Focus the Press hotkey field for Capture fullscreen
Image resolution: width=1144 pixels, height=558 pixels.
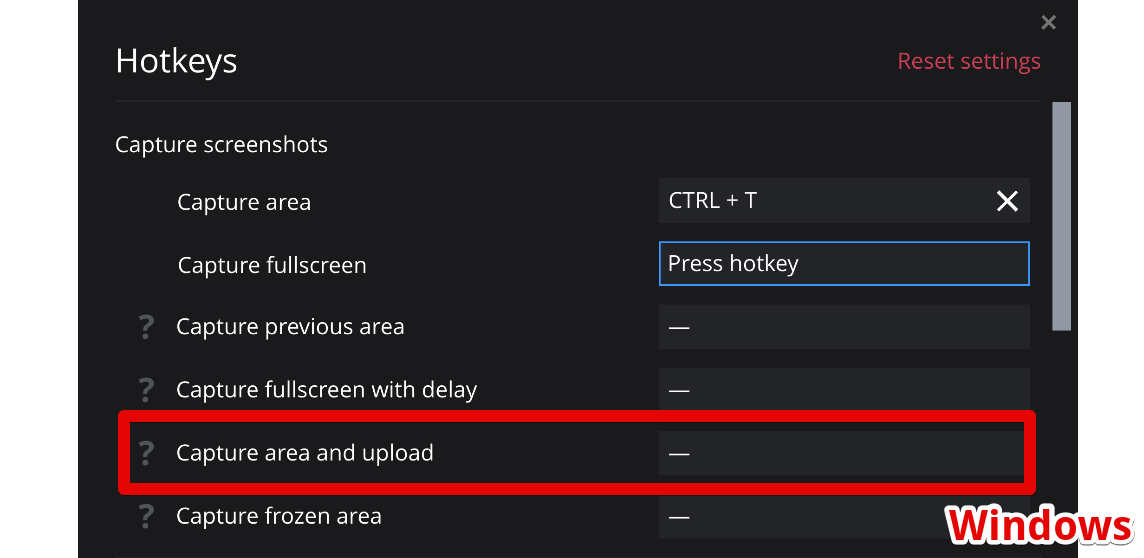pyautogui.click(x=843, y=264)
